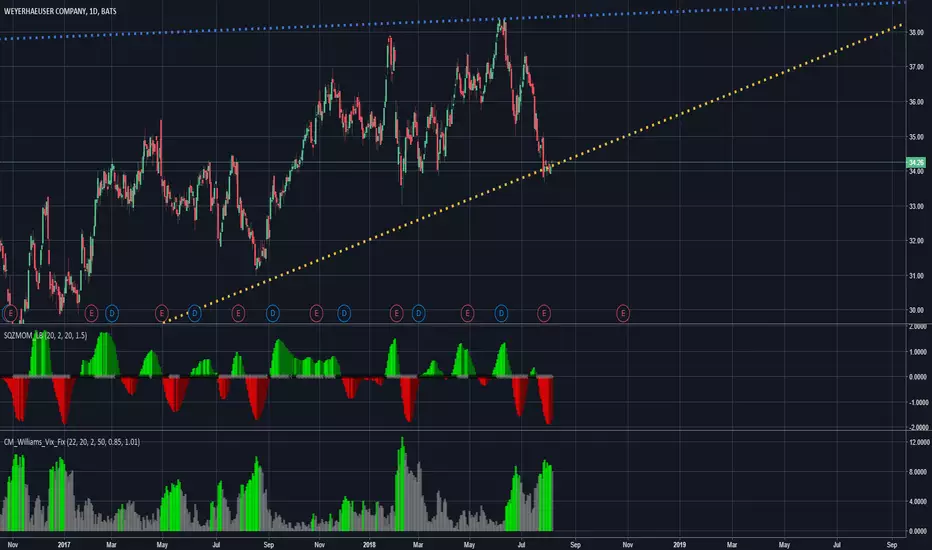Click the 1.0000 value on the squeeze momentum scale

pos(918,352)
